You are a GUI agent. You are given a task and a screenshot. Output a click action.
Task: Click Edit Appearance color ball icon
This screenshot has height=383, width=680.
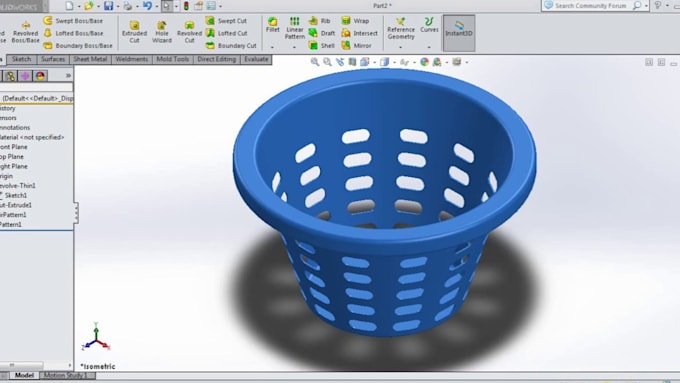click(425, 62)
